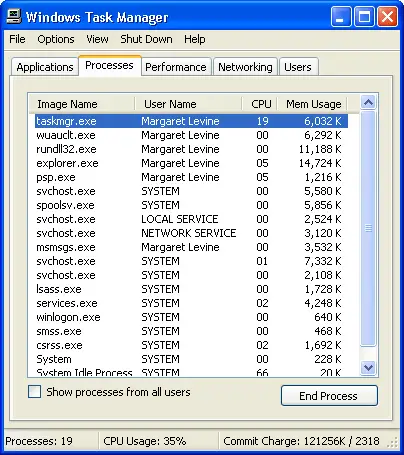The image size is (404, 455).
Task: Sort by the CPU column header
Action: [259, 104]
